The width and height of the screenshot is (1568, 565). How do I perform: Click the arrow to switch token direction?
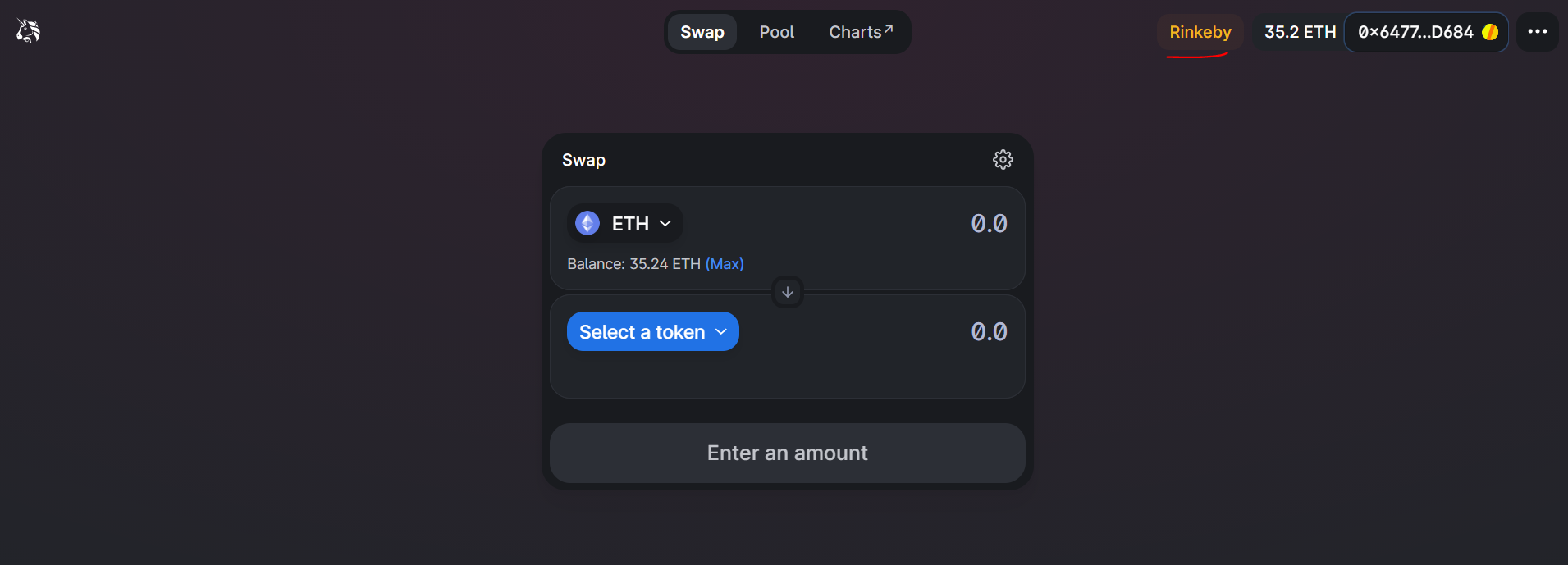coord(788,292)
